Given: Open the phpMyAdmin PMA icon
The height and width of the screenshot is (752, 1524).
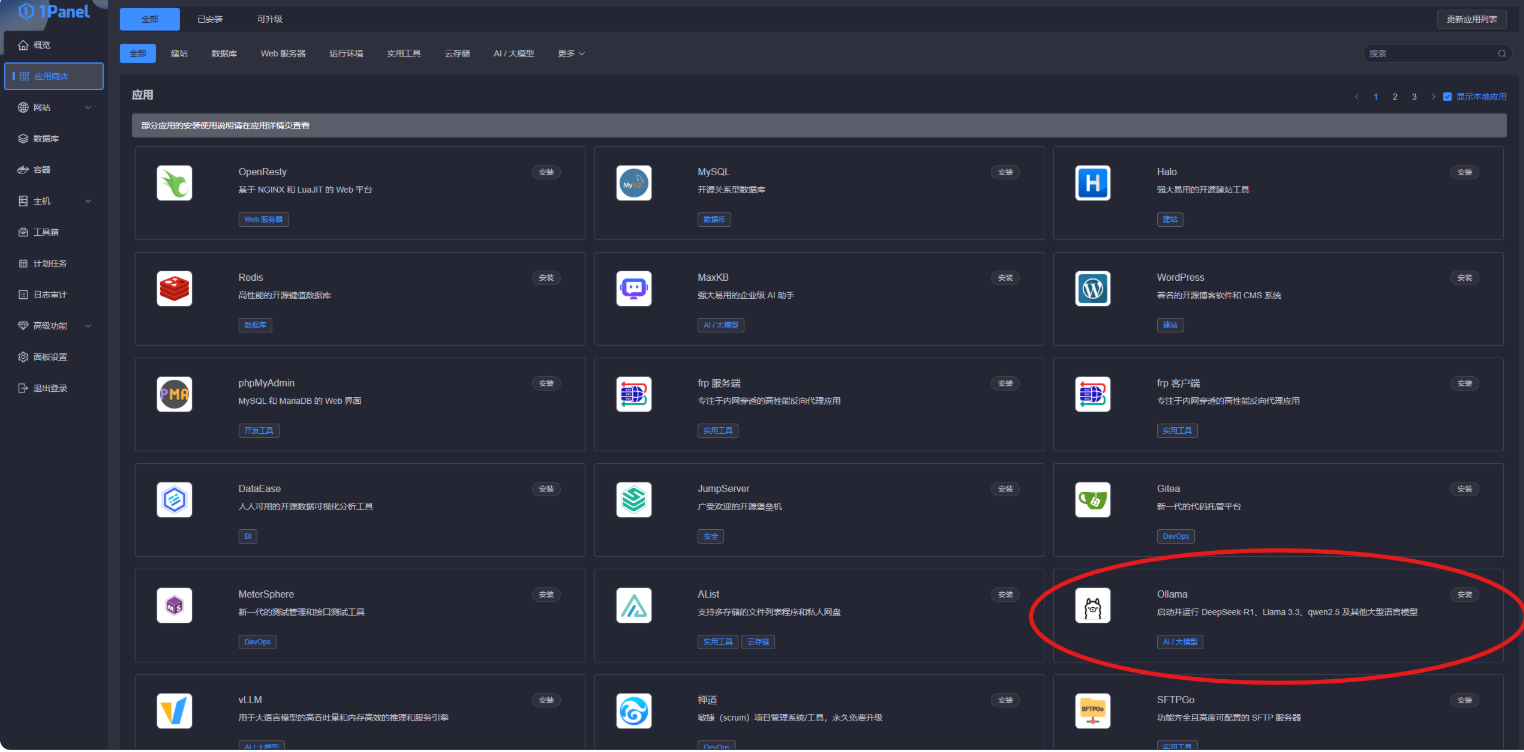Looking at the screenshot, I should (174, 395).
